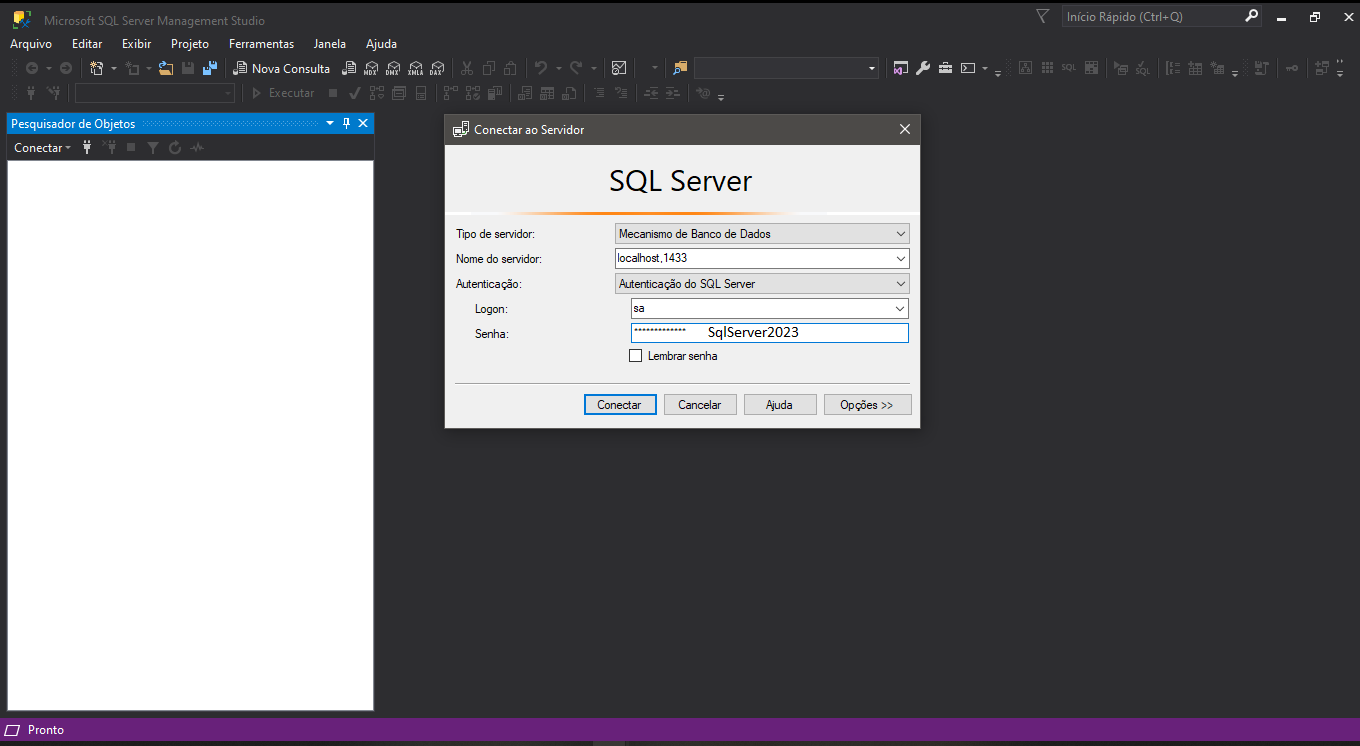Click the Opções >> button

click(x=867, y=405)
